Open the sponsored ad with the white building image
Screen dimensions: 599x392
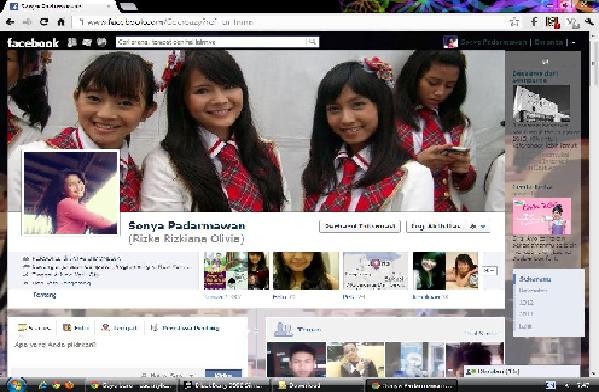coord(541,104)
